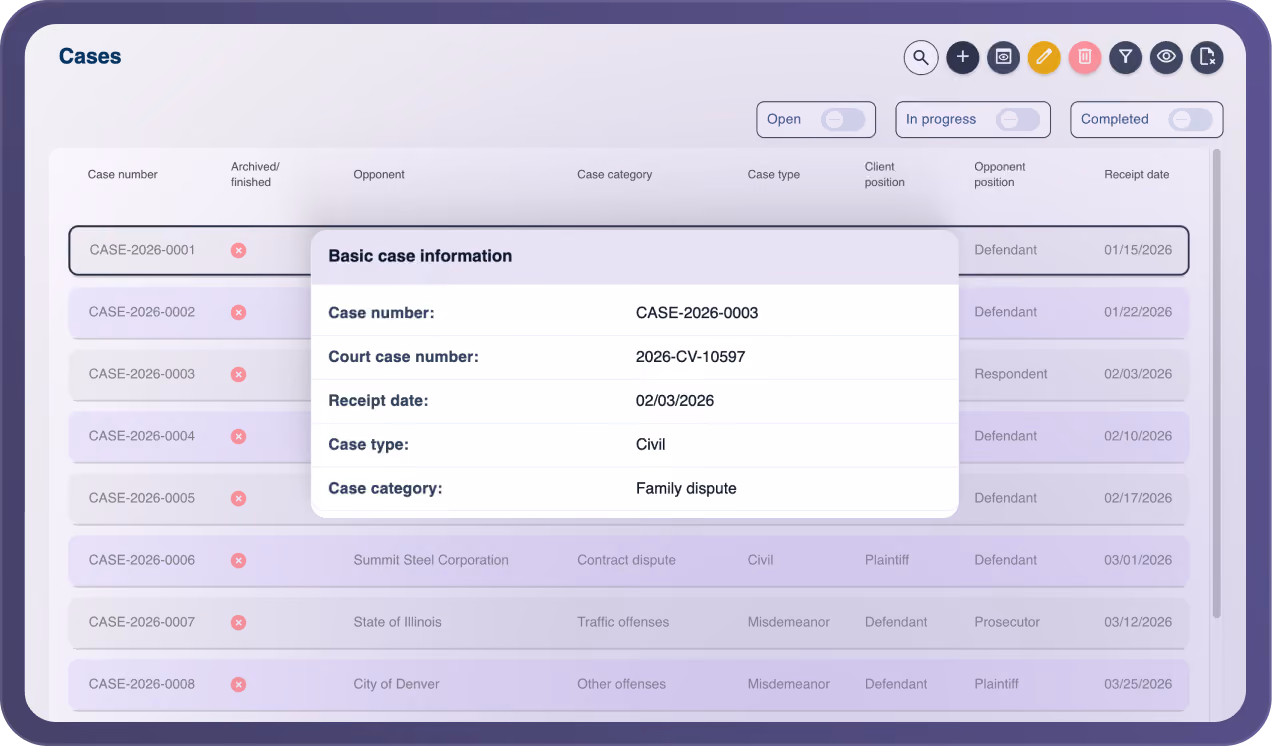The width and height of the screenshot is (1272, 746).
Task: Click the Opponent column header
Action: pyautogui.click(x=379, y=174)
